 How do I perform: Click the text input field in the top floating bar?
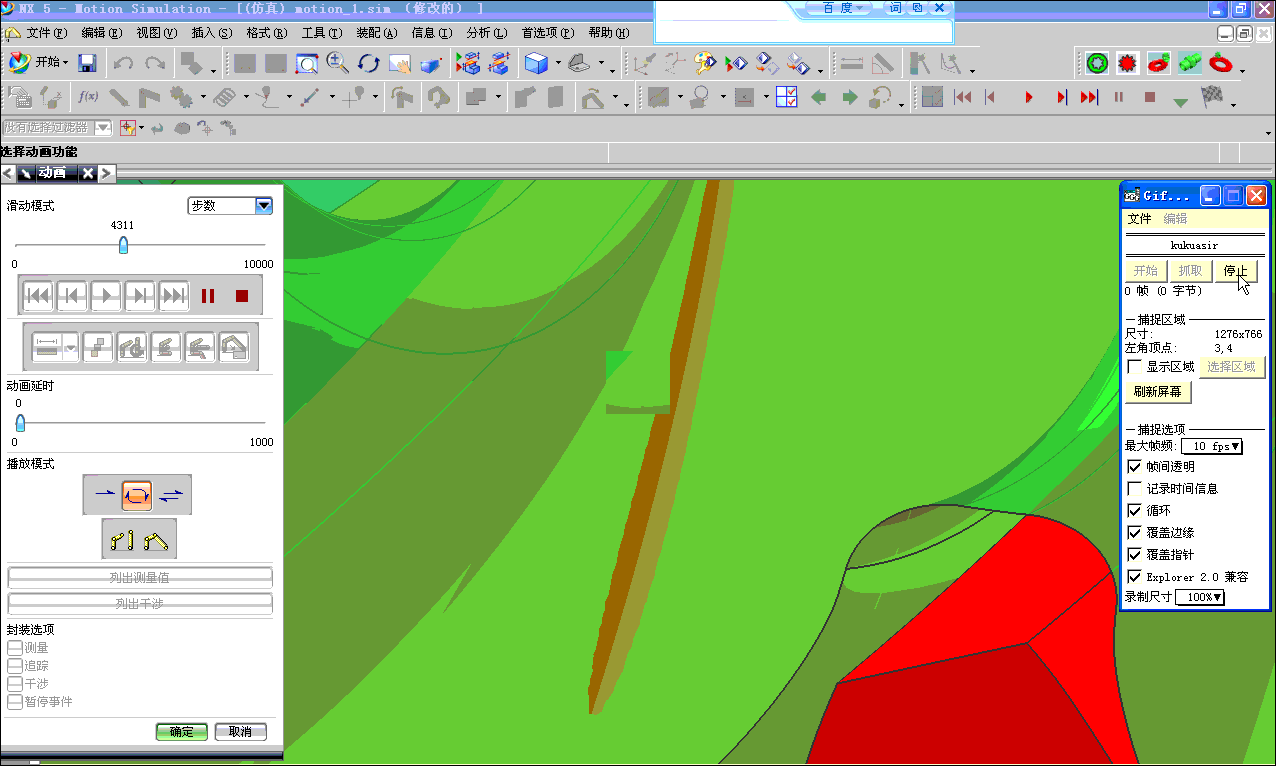[805, 30]
